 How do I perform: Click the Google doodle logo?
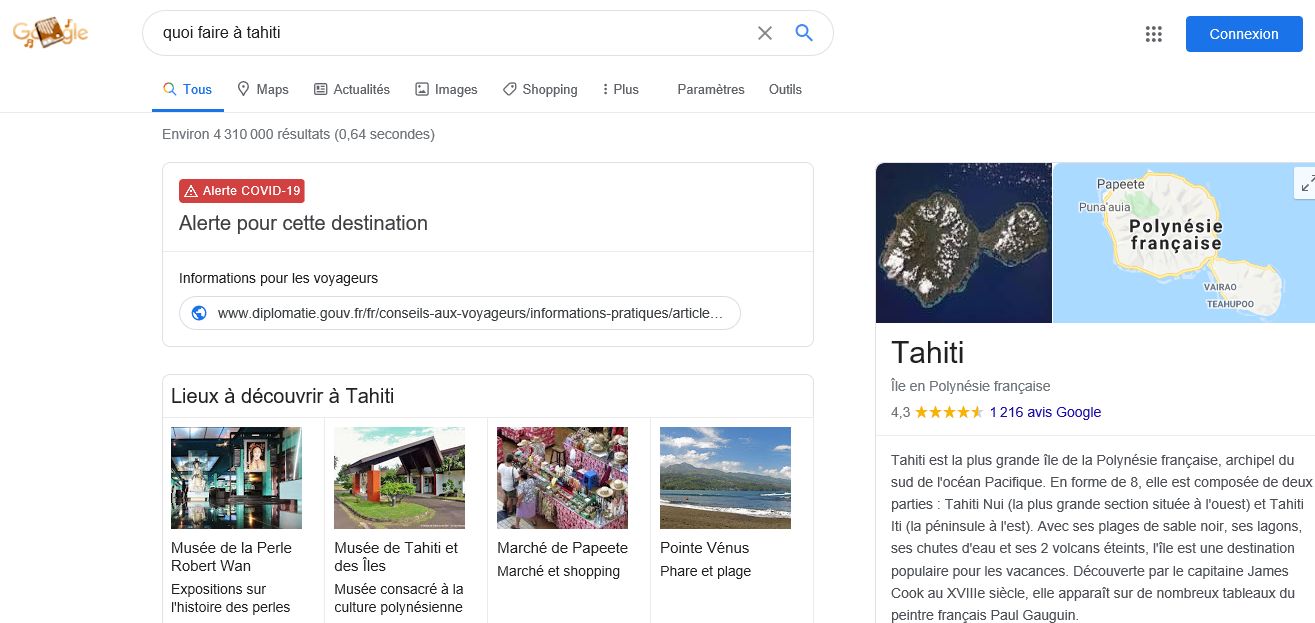point(50,33)
